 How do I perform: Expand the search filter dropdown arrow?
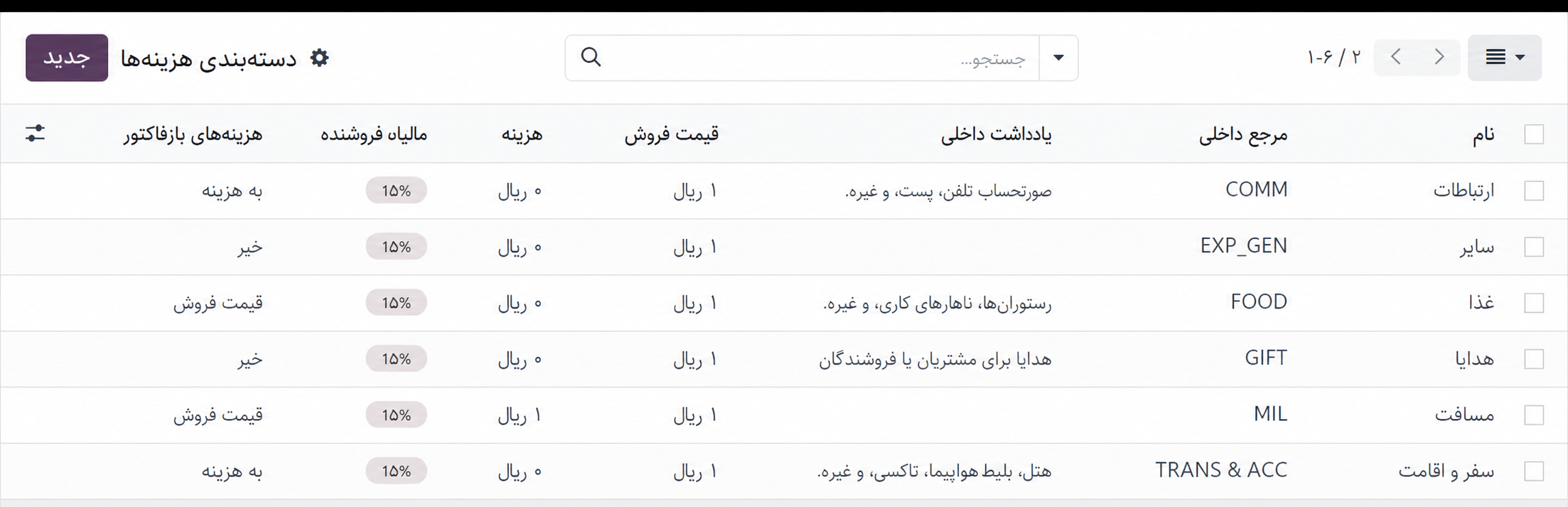click(x=1058, y=58)
